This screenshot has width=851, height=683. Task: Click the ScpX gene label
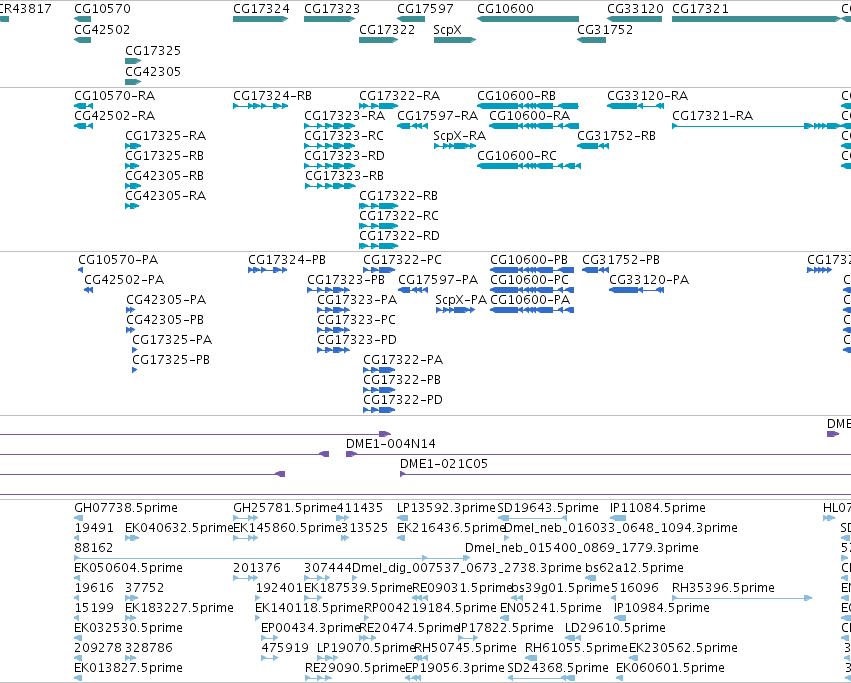pyautogui.click(x=447, y=29)
